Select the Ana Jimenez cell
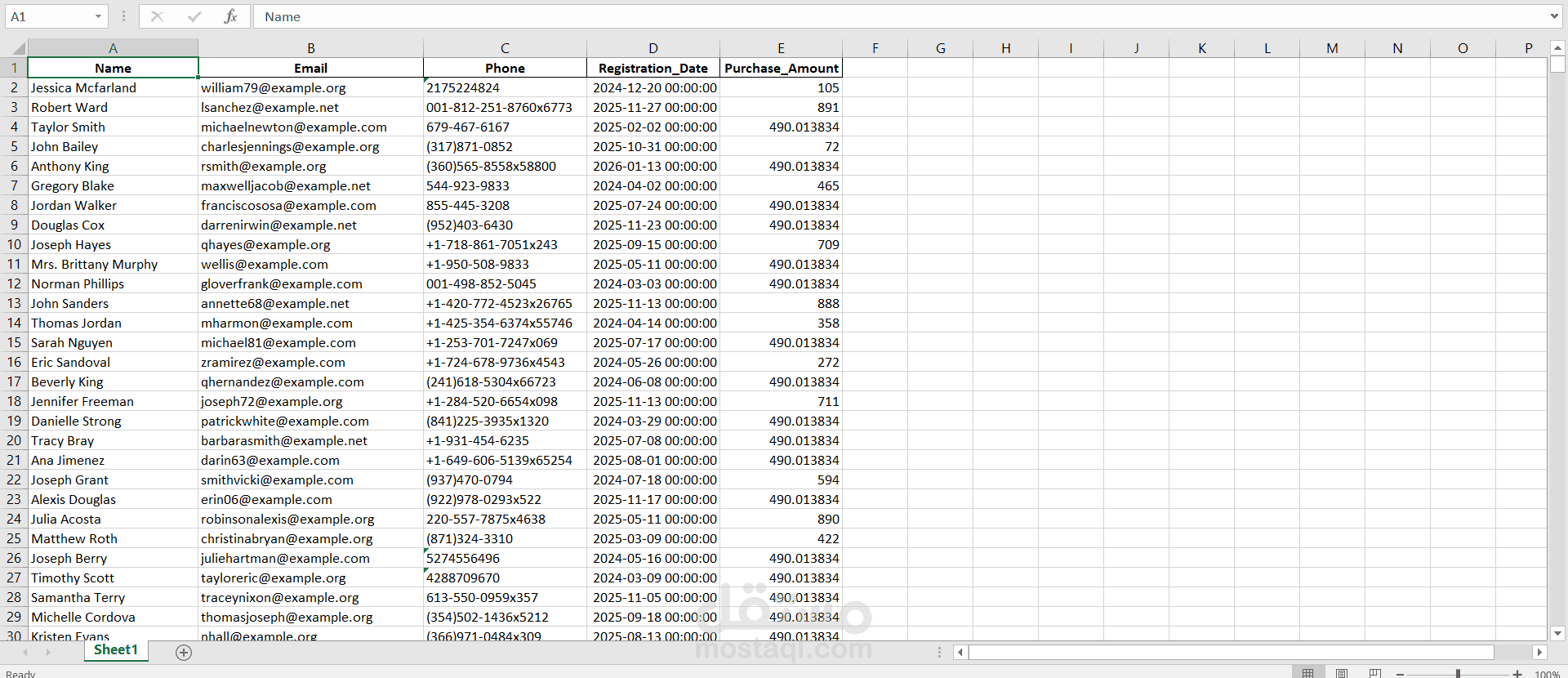 click(x=113, y=460)
